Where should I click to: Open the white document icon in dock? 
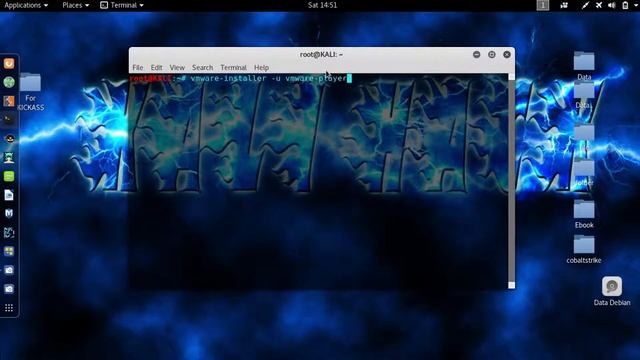coord(9,195)
